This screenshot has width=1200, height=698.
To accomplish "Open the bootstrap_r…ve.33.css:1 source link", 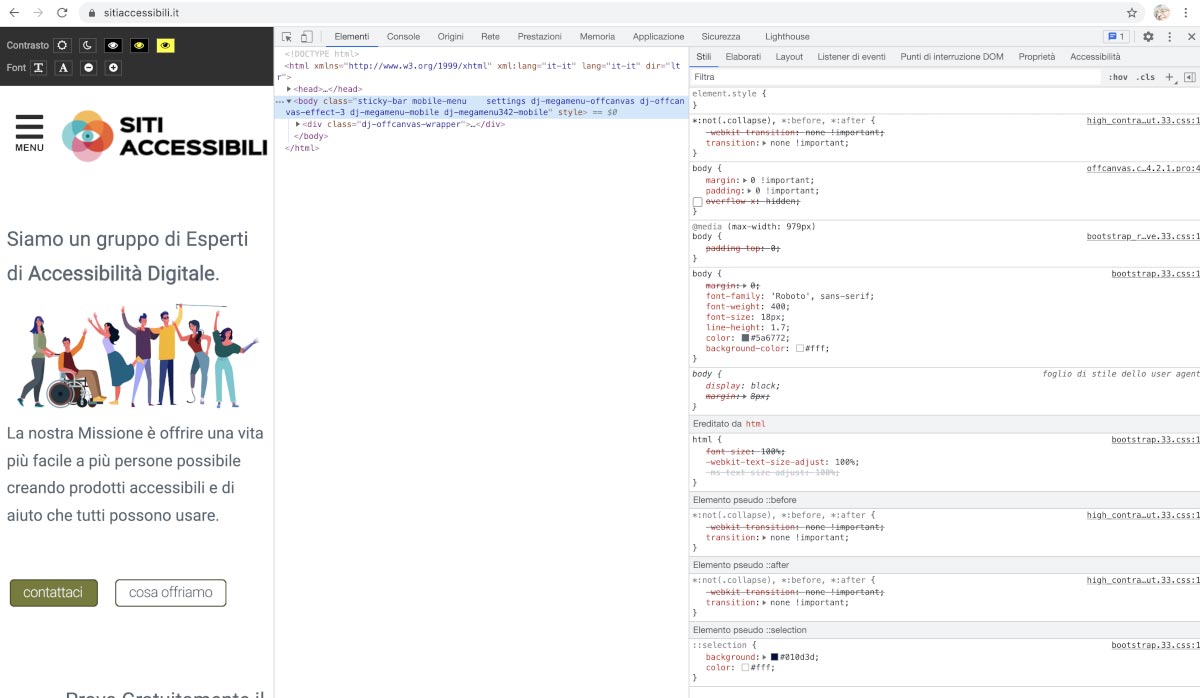I will pos(1143,237).
